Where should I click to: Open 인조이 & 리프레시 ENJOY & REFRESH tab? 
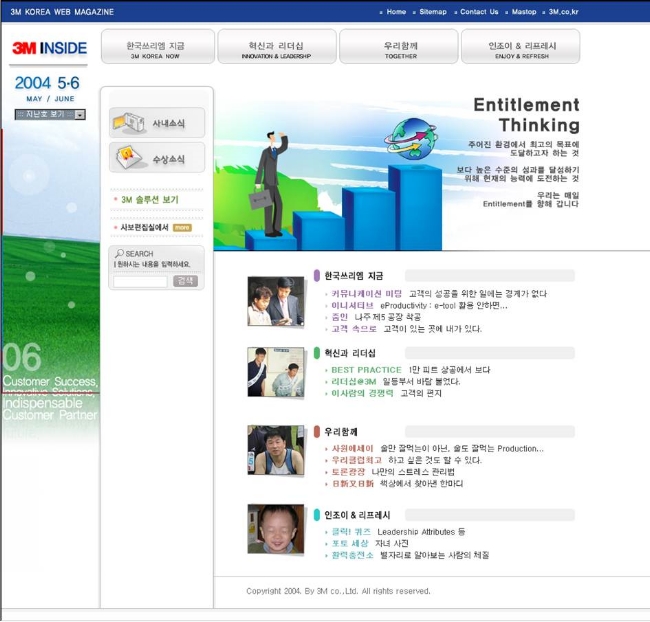(x=520, y=46)
